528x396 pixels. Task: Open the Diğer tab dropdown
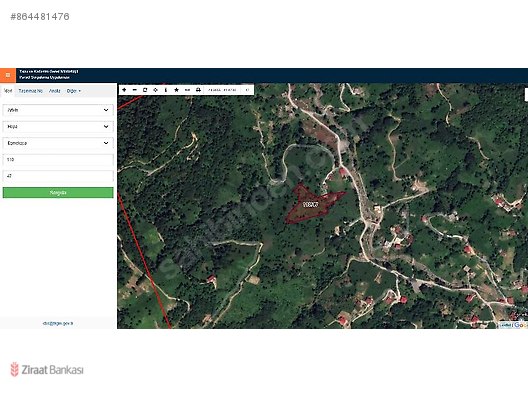click(74, 91)
